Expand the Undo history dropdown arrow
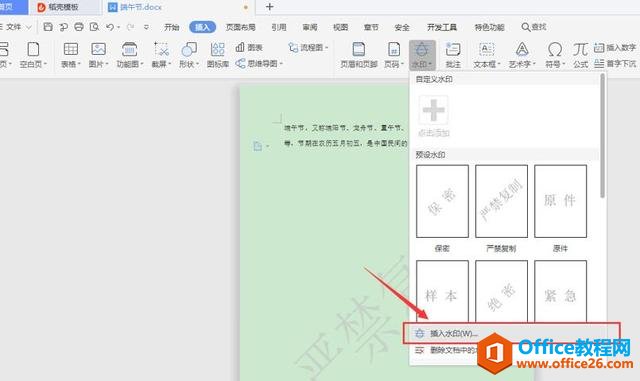Screen dimensions: 640x381 [x=118, y=27]
